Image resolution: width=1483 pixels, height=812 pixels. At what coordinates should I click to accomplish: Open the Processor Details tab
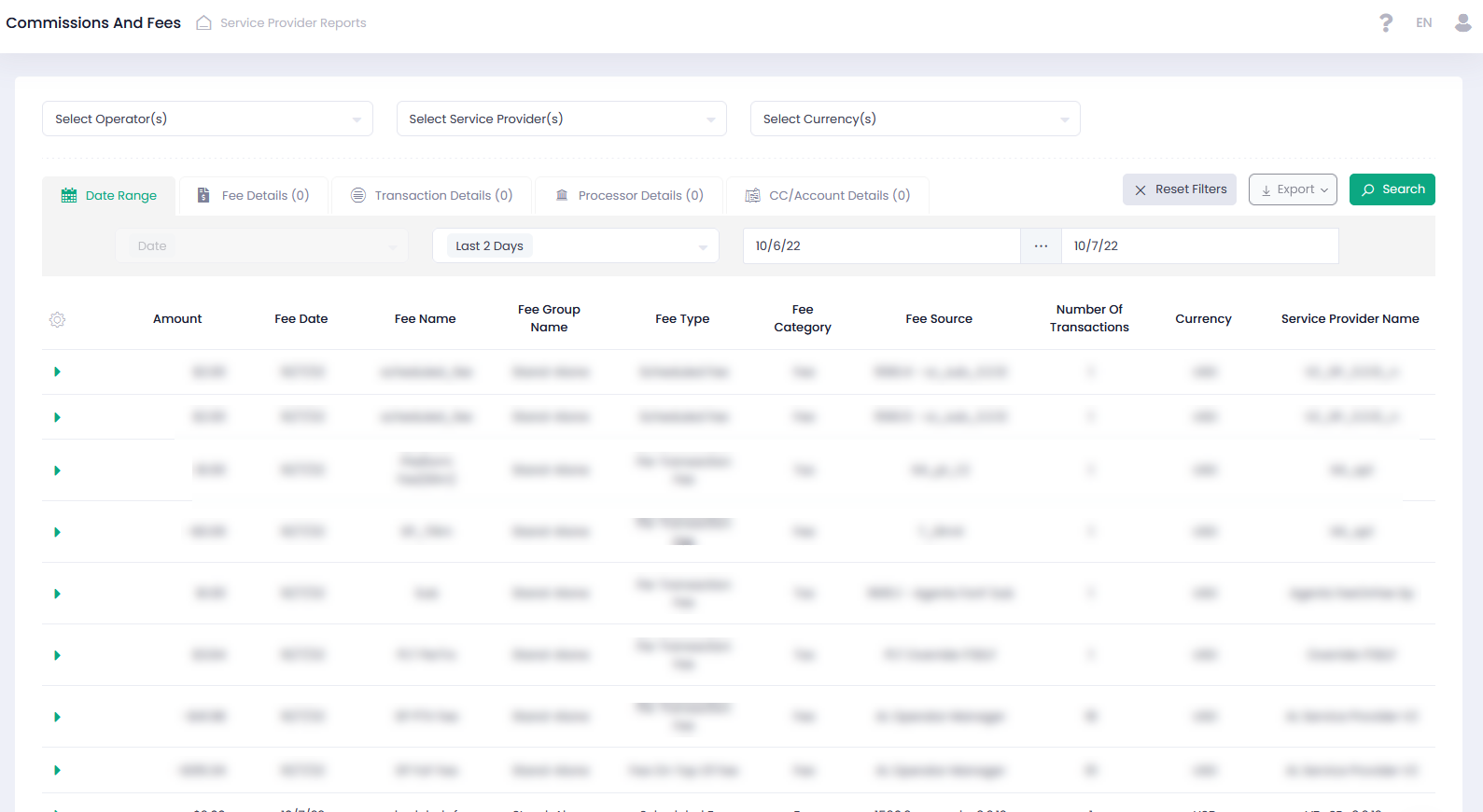tap(630, 196)
